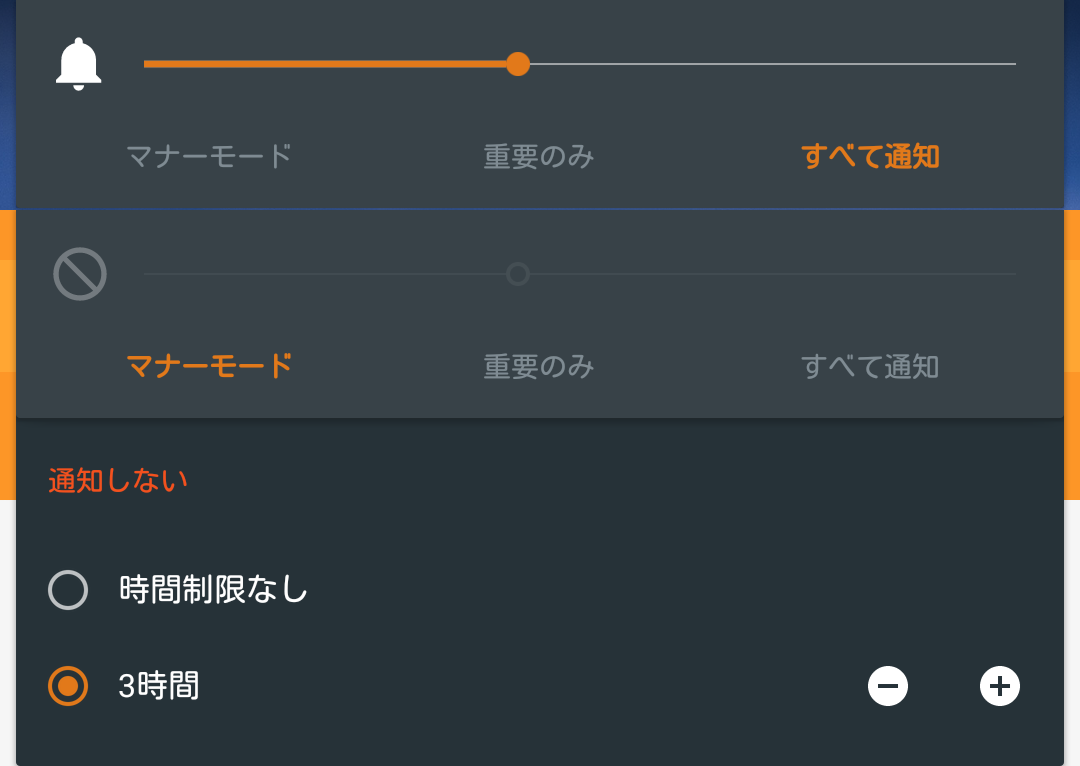Choose 重要のみ in the upper panel
Screen dimensions: 1080x766
tap(539, 156)
